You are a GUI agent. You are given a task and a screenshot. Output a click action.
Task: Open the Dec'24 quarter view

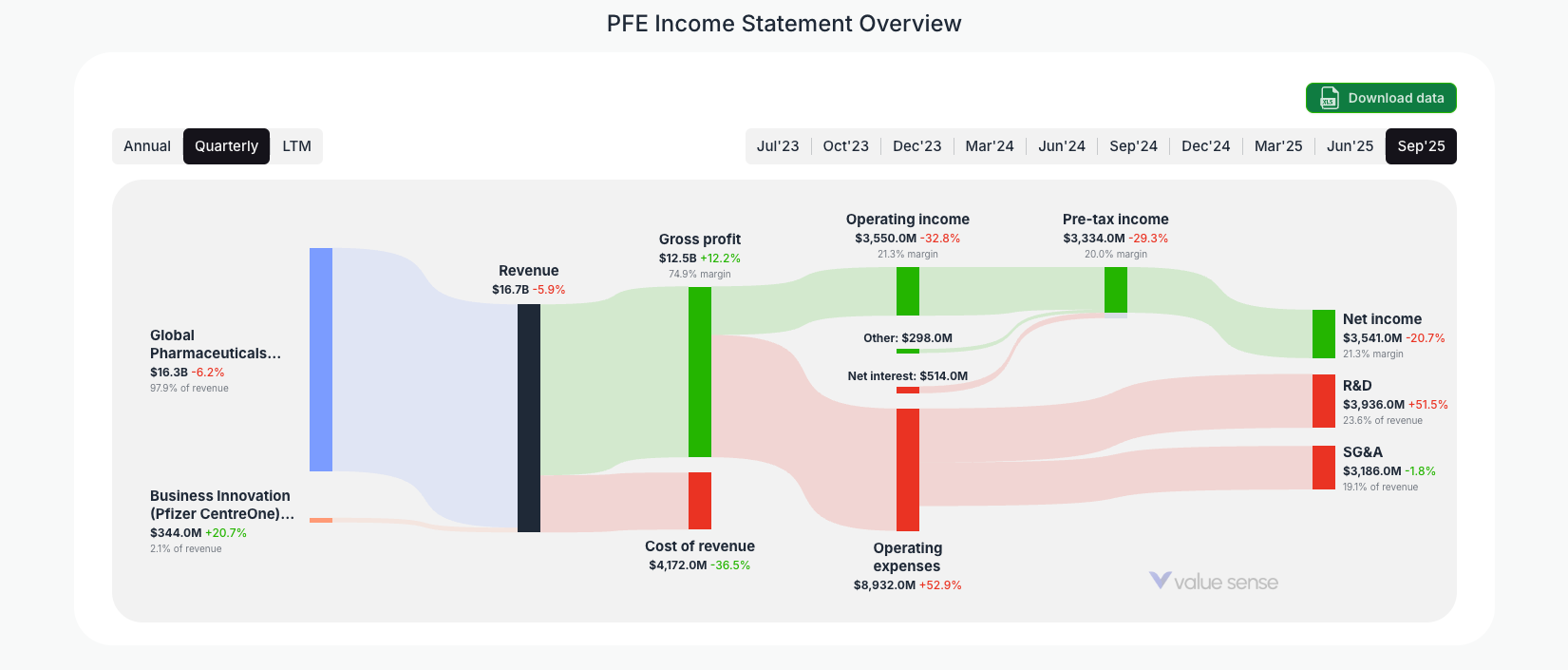(1205, 145)
